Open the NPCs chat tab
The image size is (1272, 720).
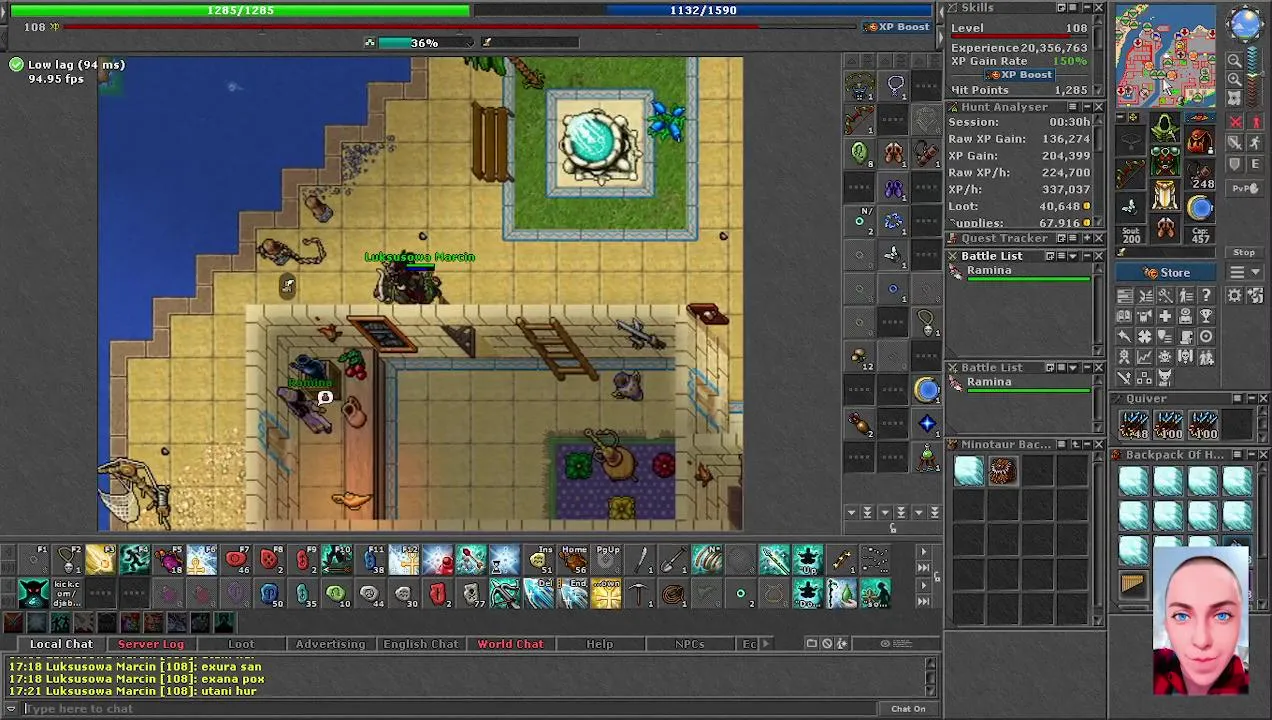coord(689,644)
